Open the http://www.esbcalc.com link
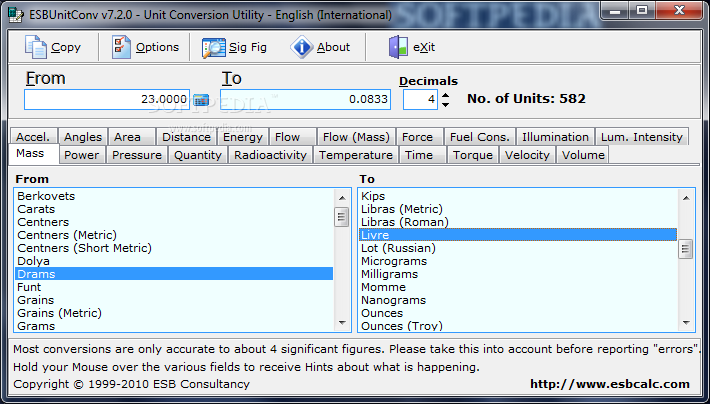Viewport: 710px width, 404px height. point(610,384)
